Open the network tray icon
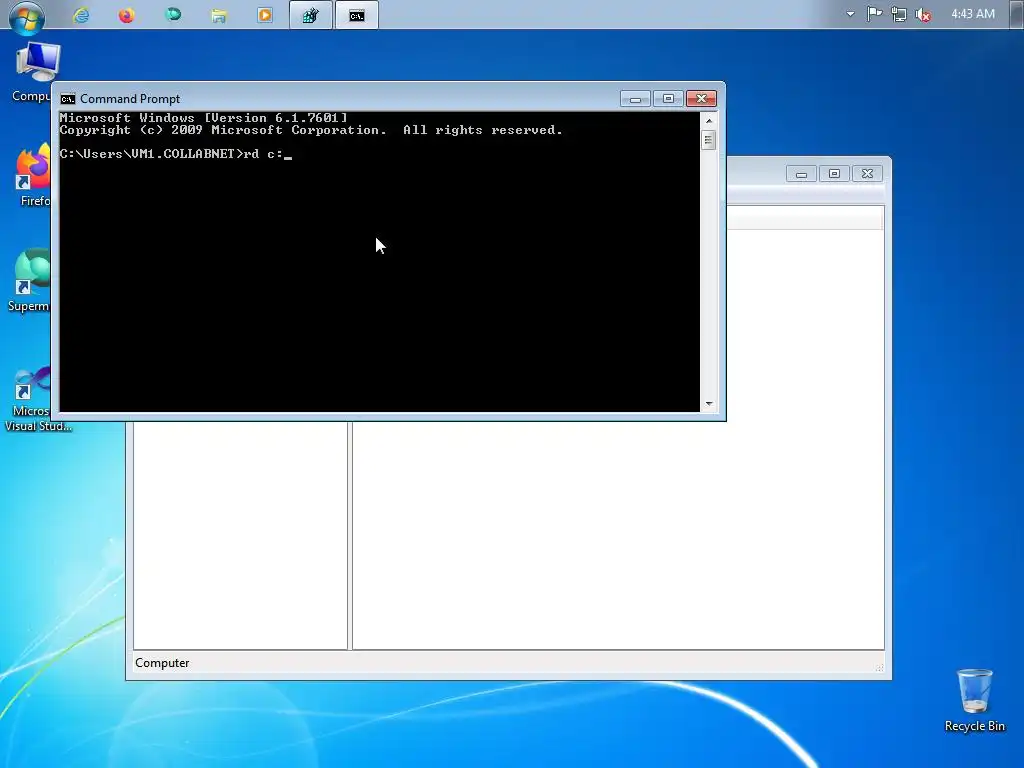The width and height of the screenshot is (1024, 768). (899, 14)
